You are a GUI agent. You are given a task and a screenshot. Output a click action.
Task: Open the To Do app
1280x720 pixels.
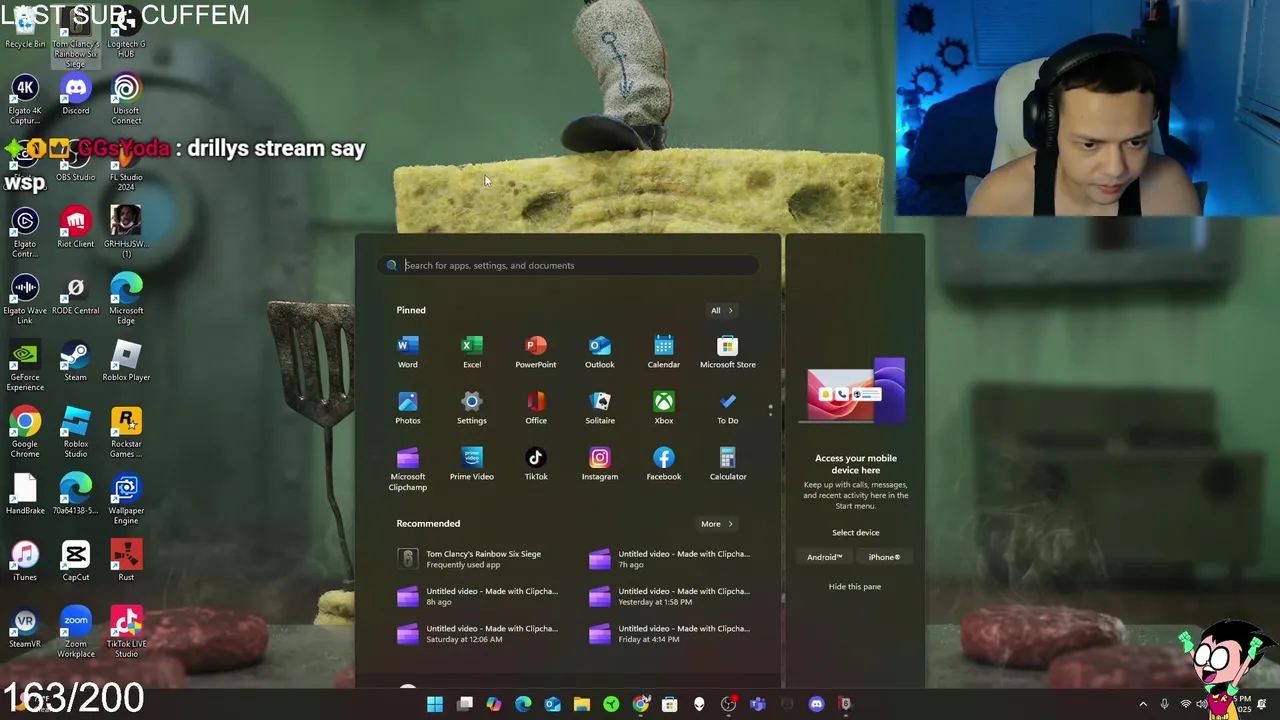(728, 408)
